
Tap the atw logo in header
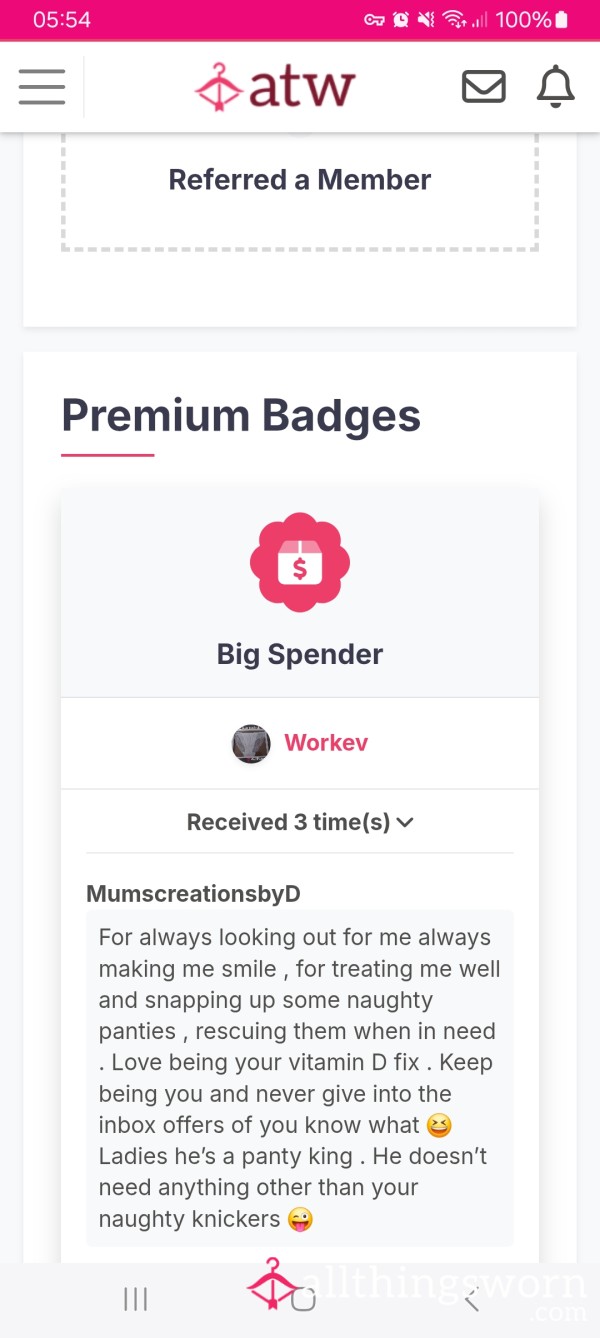pyautogui.click(x=275, y=86)
